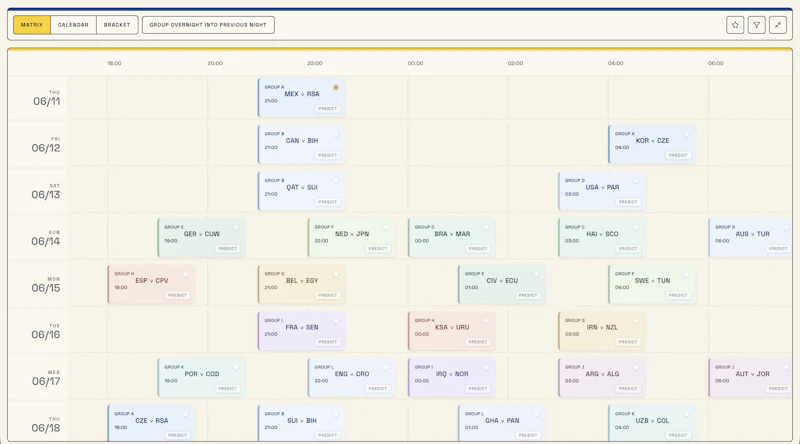
Task: Star the IRQ v NOR match
Action: [x=486, y=367]
